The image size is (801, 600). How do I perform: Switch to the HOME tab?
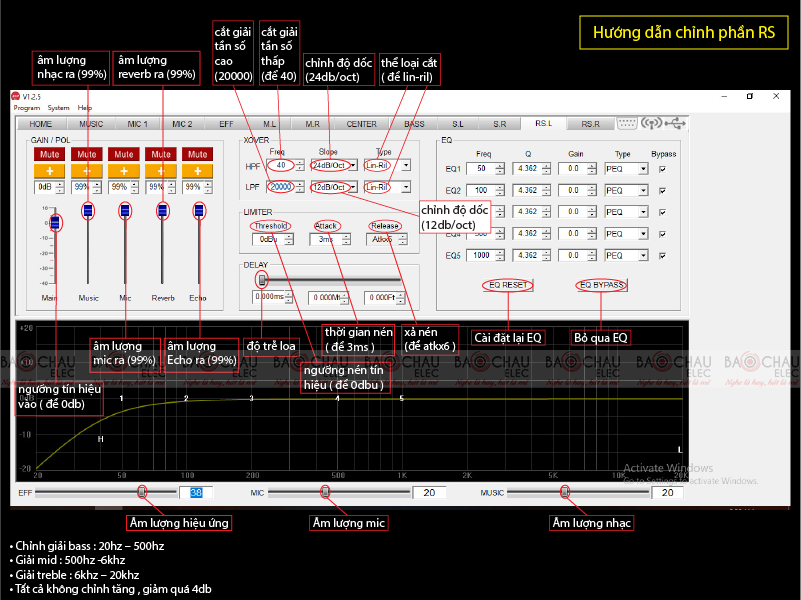tap(40, 124)
